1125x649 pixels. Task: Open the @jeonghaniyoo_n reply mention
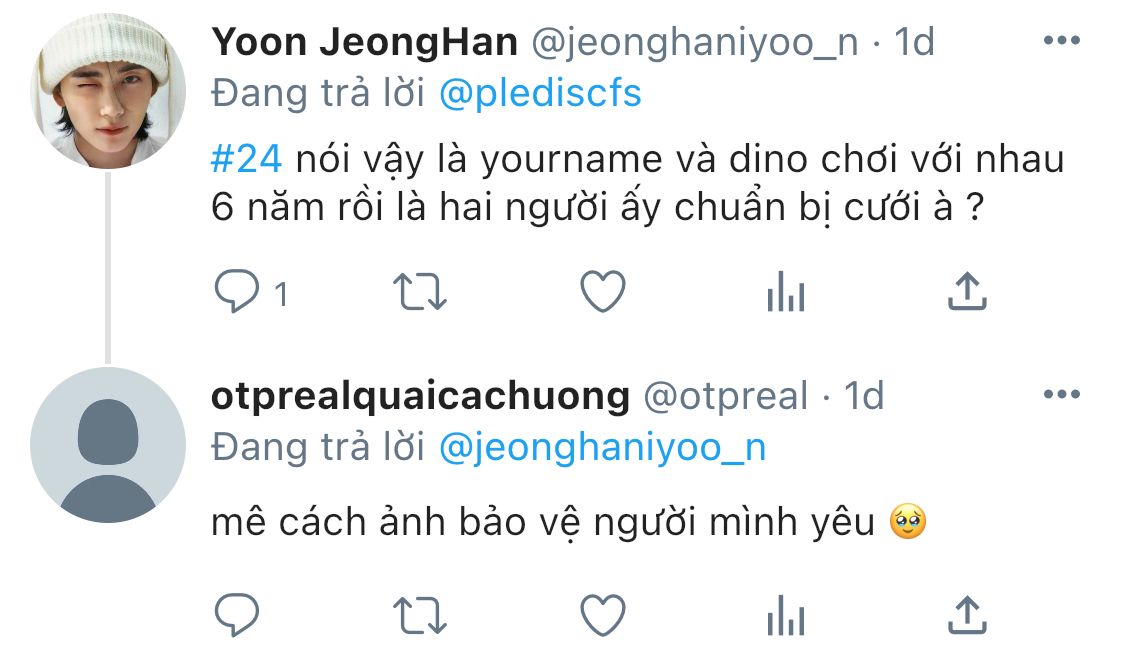click(x=603, y=448)
